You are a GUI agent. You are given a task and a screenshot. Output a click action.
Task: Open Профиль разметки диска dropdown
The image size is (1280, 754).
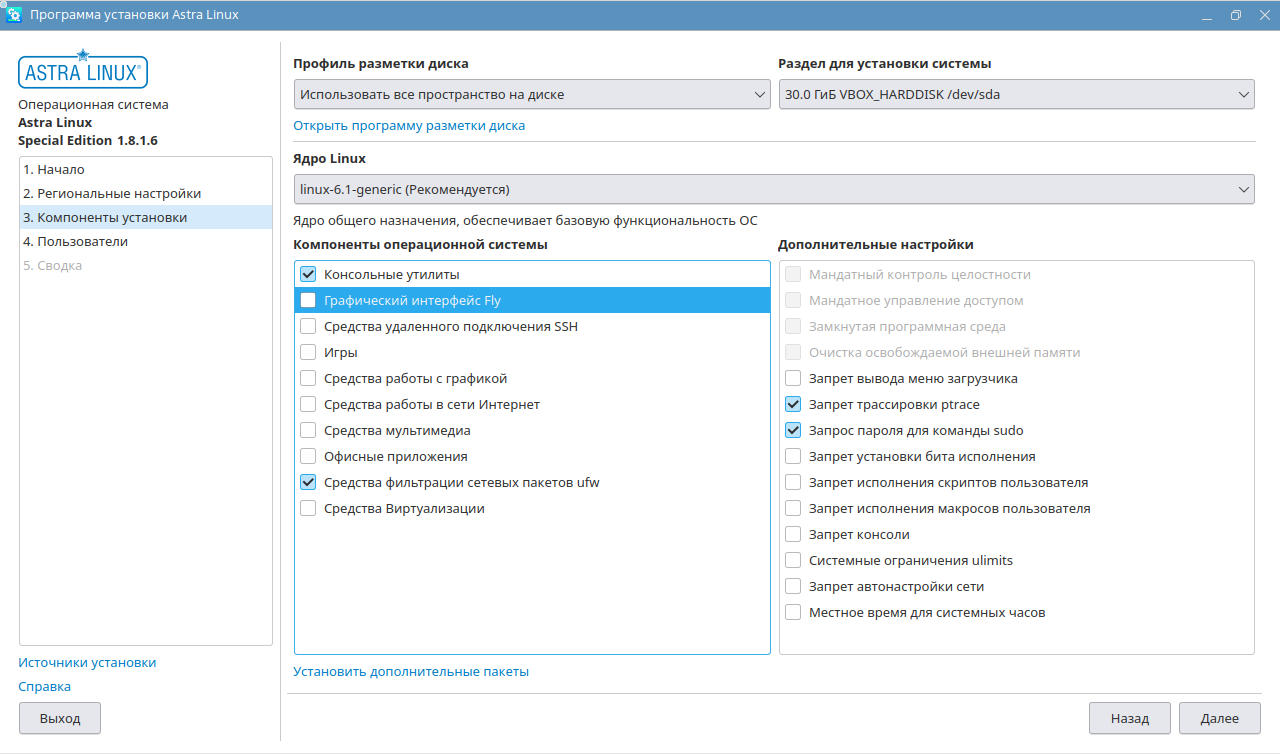(531, 95)
